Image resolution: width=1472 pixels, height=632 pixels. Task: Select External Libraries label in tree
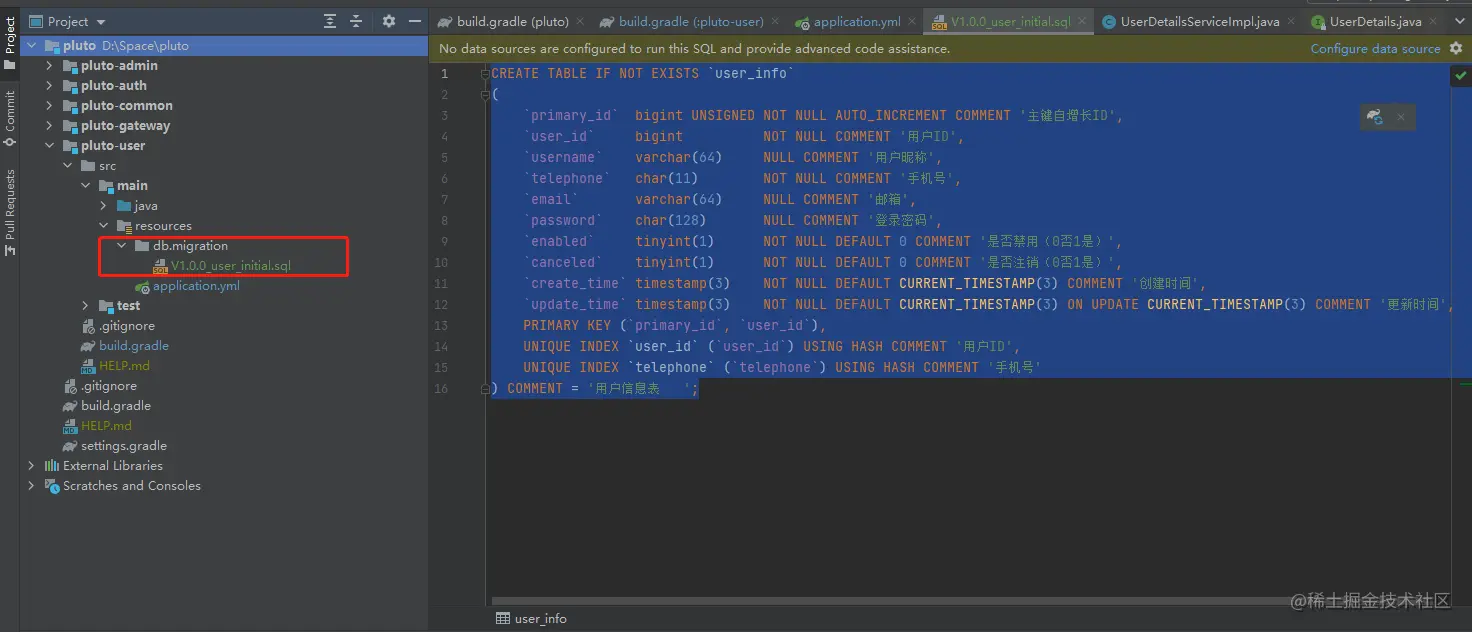pos(112,465)
